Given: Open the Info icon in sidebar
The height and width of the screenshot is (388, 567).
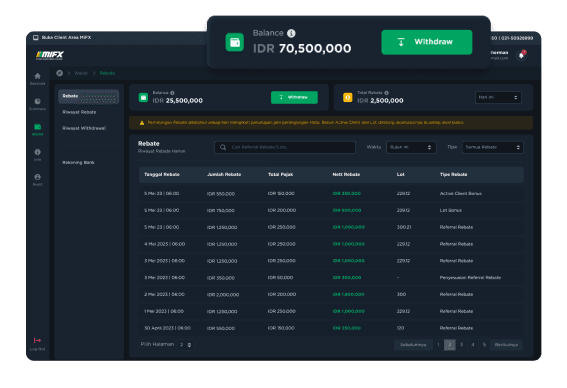Looking at the screenshot, I should click(x=38, y=152).
